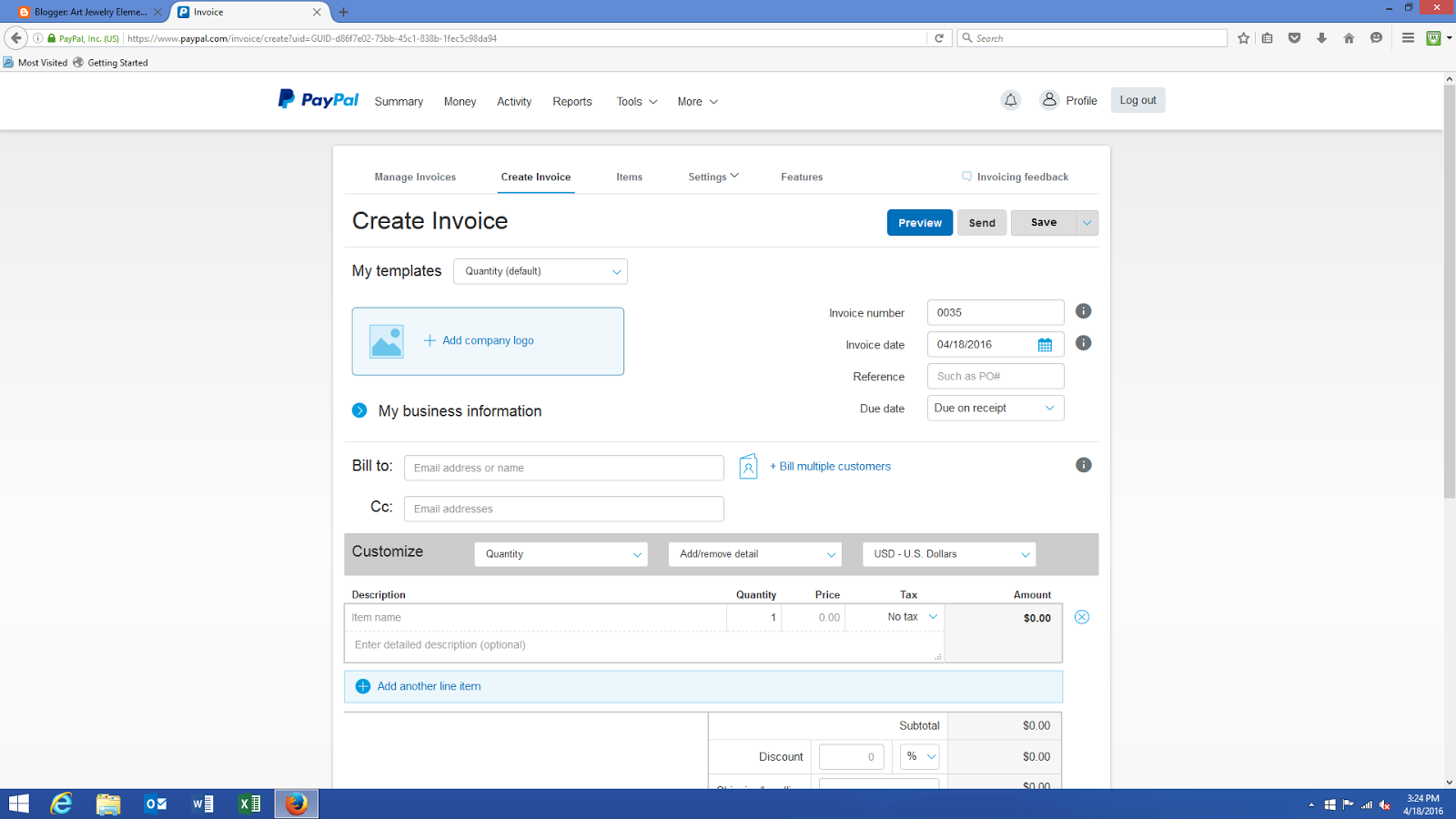Image resolution: width=1456 pixels, height=819 pixels.
Task: Expand the More menu
Action: click(x=698, y=101)
